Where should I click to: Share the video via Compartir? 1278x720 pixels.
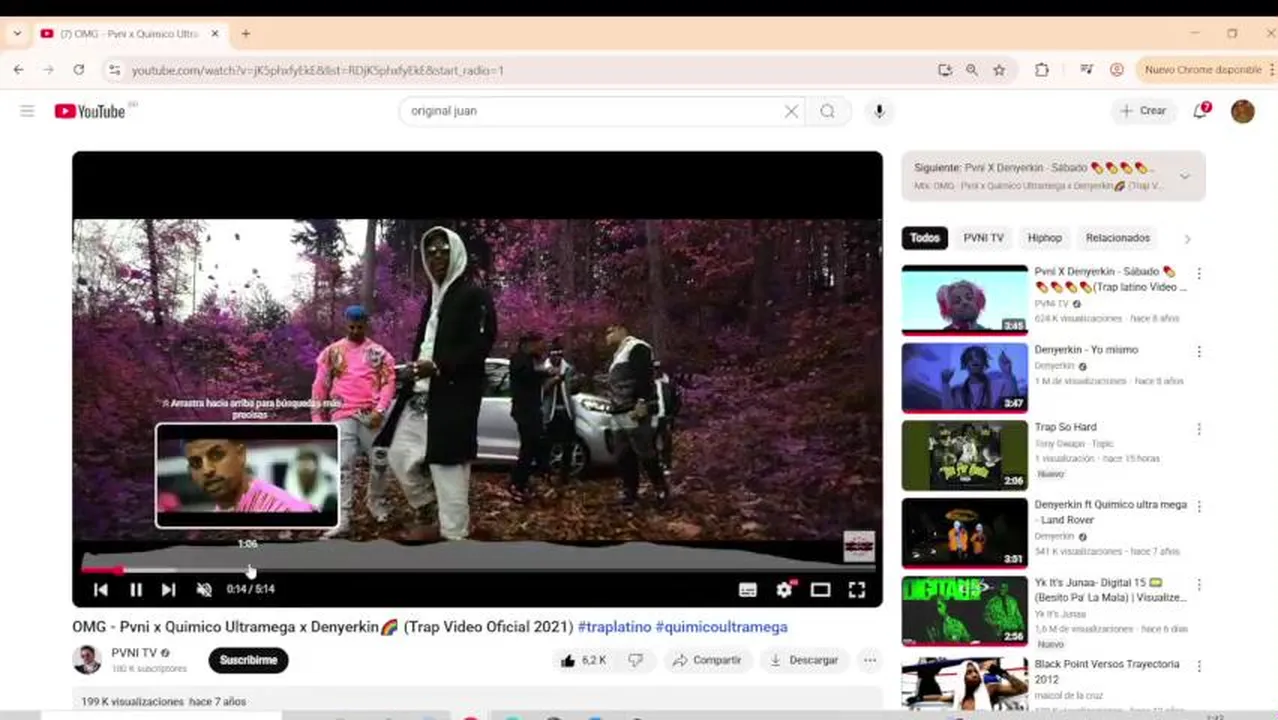pos(707,660)
